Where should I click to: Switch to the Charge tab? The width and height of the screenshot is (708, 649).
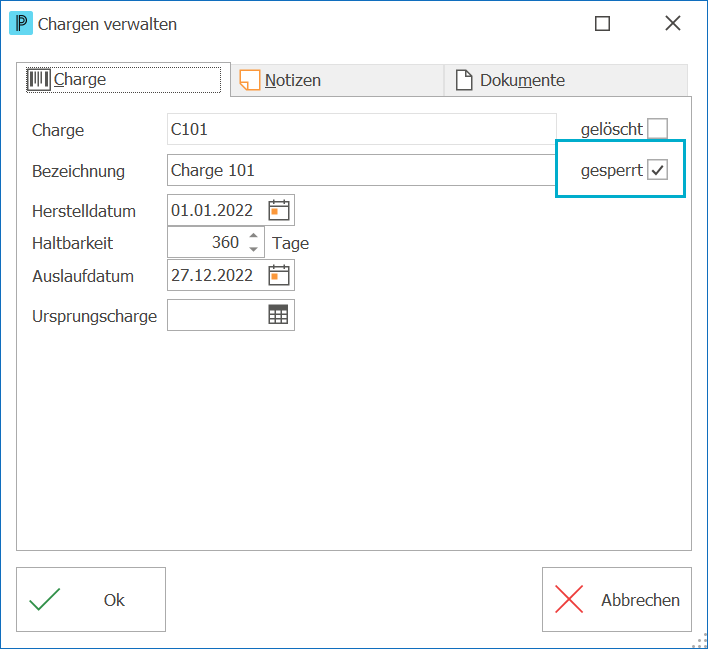[x=123, y=80]
